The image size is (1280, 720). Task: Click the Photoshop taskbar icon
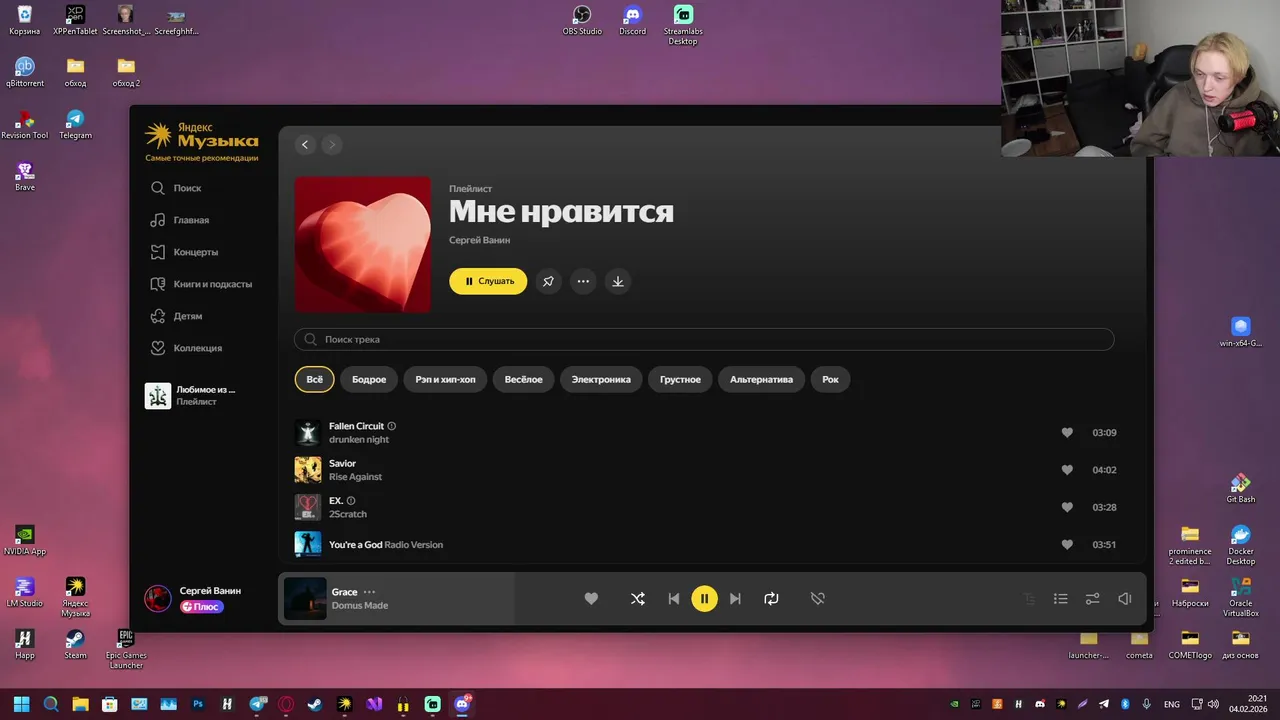click(x=198, y=704)
